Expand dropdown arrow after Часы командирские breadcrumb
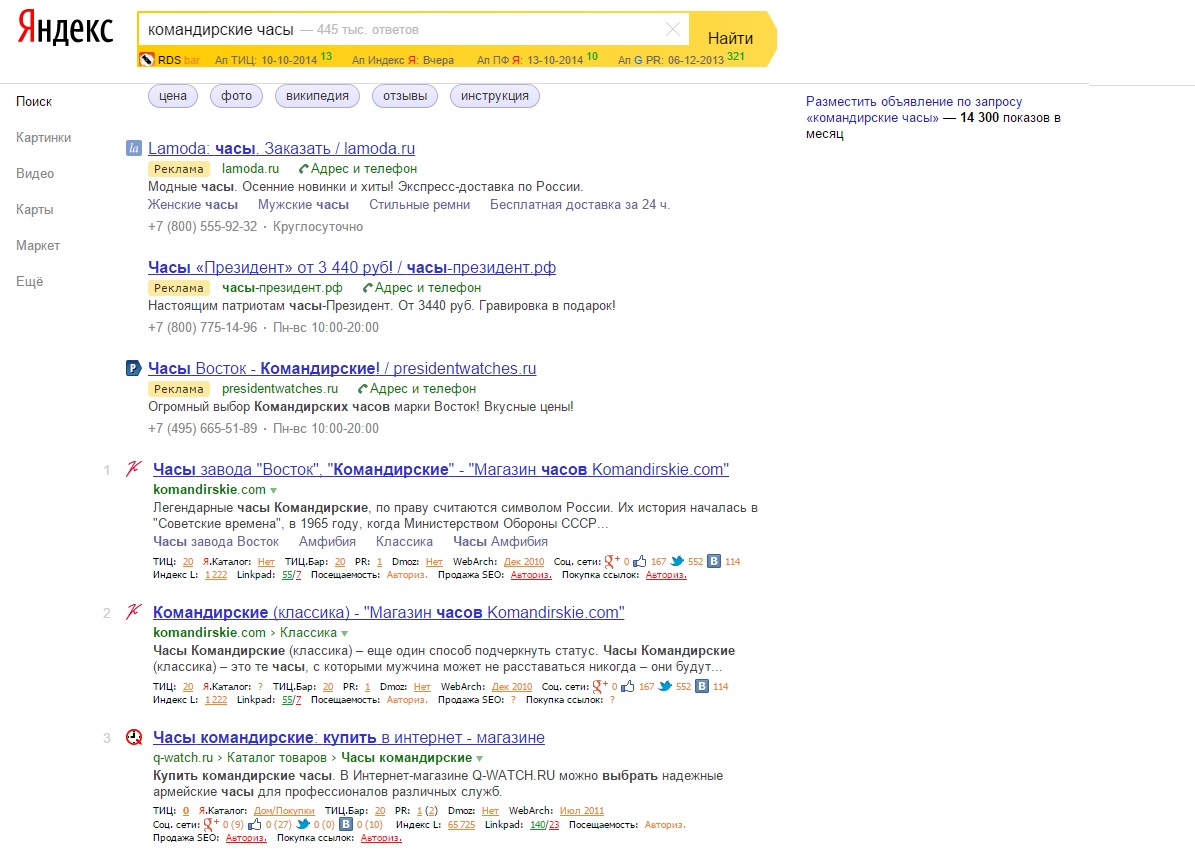The height and width of the screenshot is (859, 1195). (x=479, y=758)
